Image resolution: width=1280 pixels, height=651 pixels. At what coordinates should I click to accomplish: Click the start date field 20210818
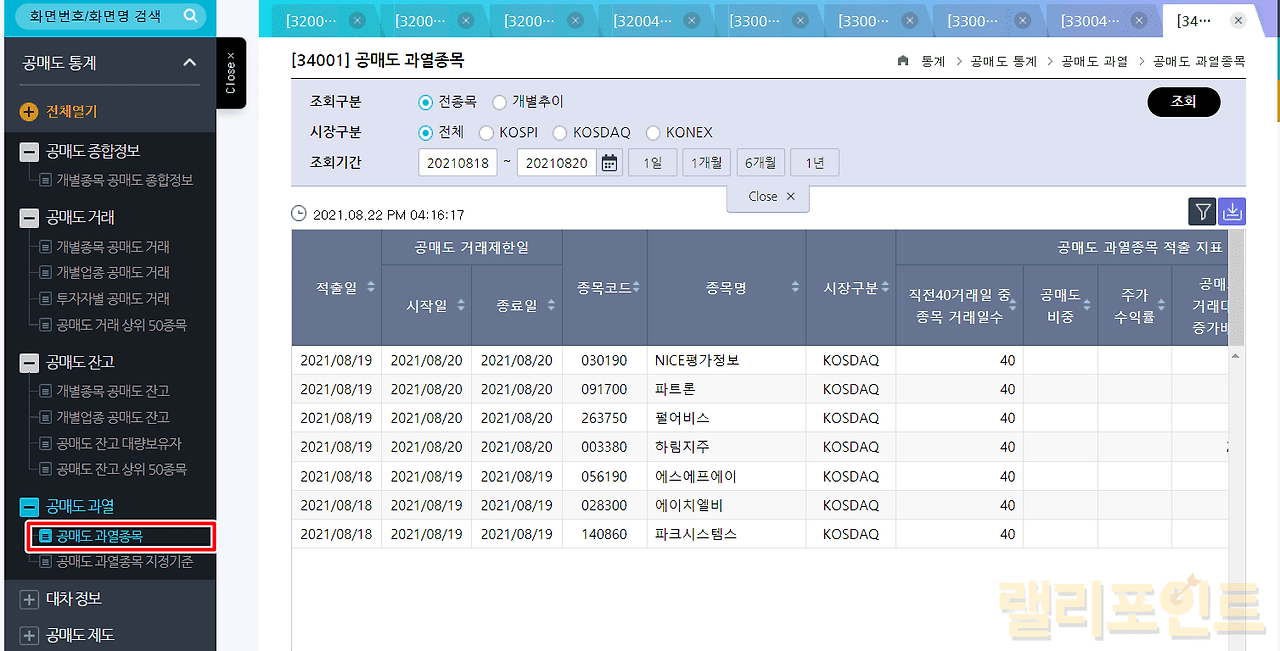coord(457,163)
